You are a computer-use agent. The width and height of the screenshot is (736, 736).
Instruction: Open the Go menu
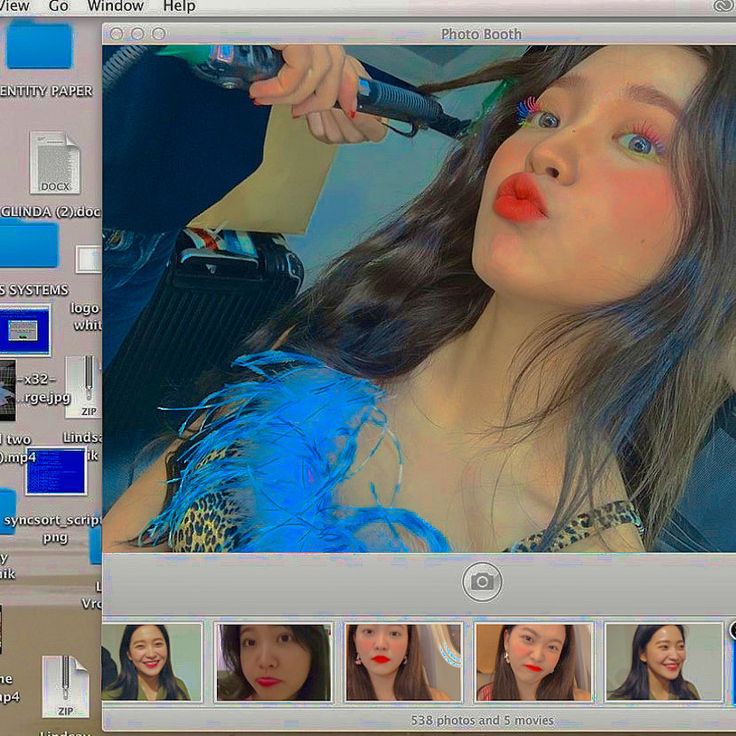pos(58,6)
